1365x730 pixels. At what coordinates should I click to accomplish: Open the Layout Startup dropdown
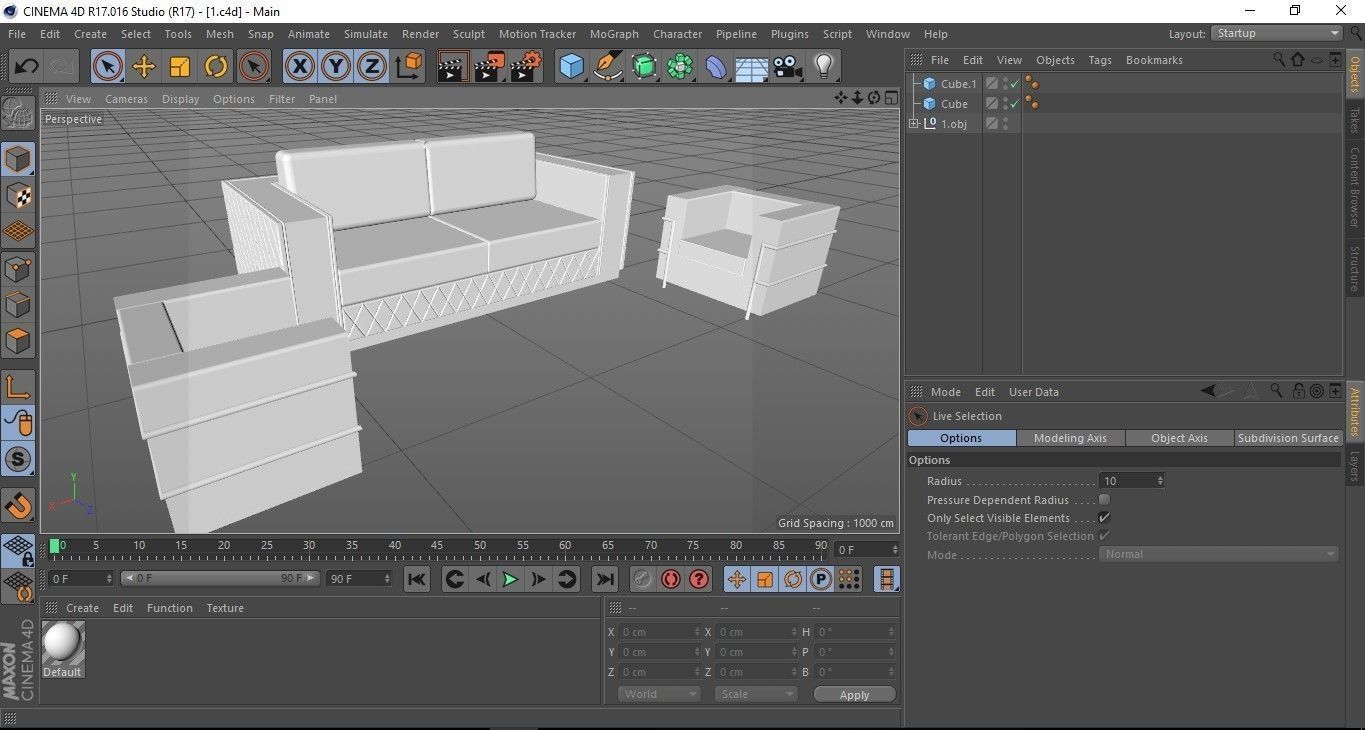(1277, 33)
